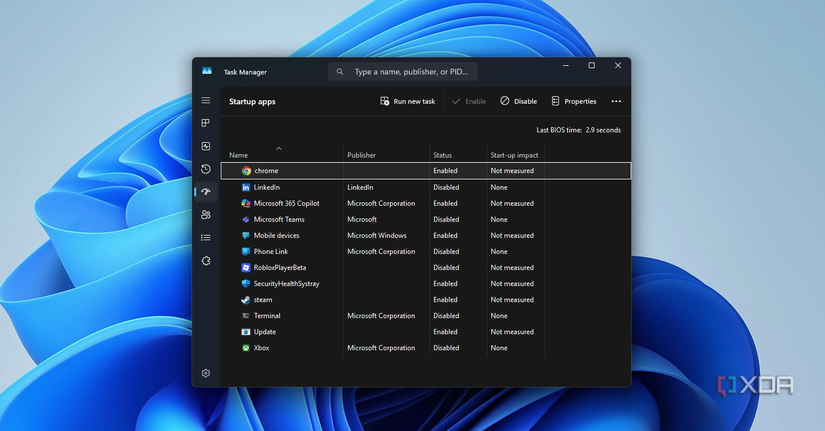
Task: Open the Users page icon in sidebar
Action: (x=206, y=215)
